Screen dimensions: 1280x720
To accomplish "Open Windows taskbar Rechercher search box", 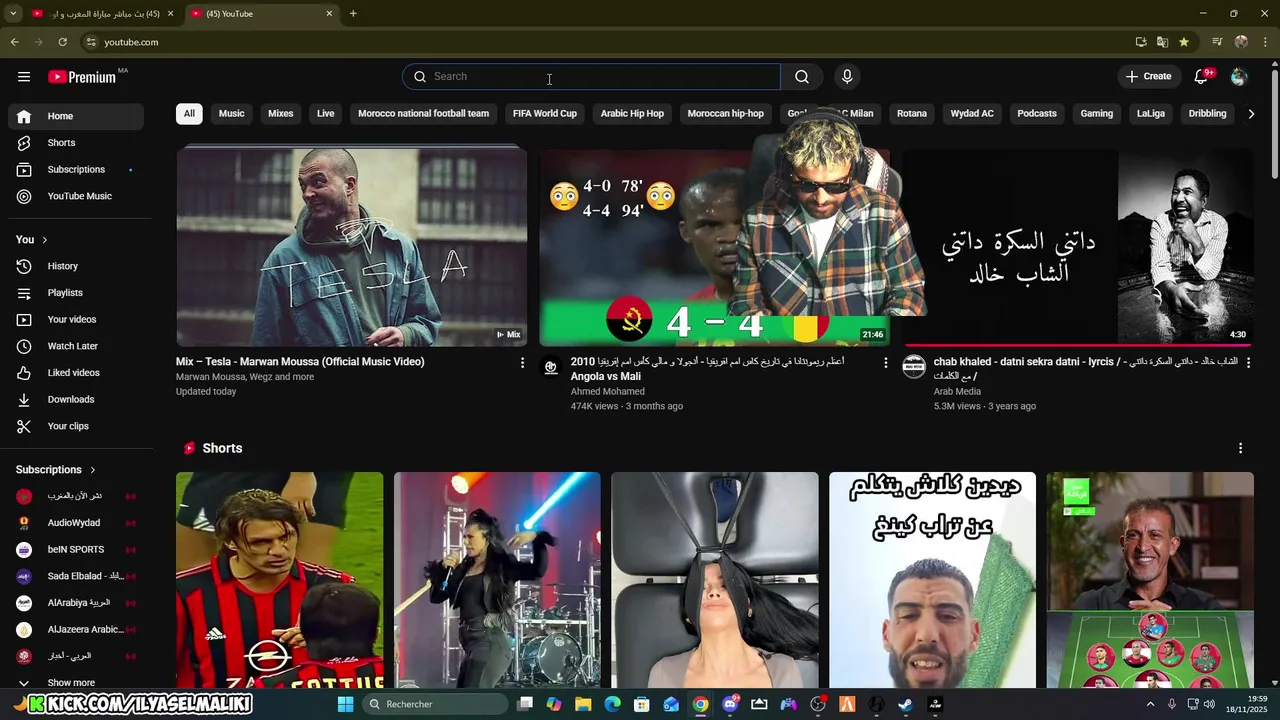I will point(433,704).
